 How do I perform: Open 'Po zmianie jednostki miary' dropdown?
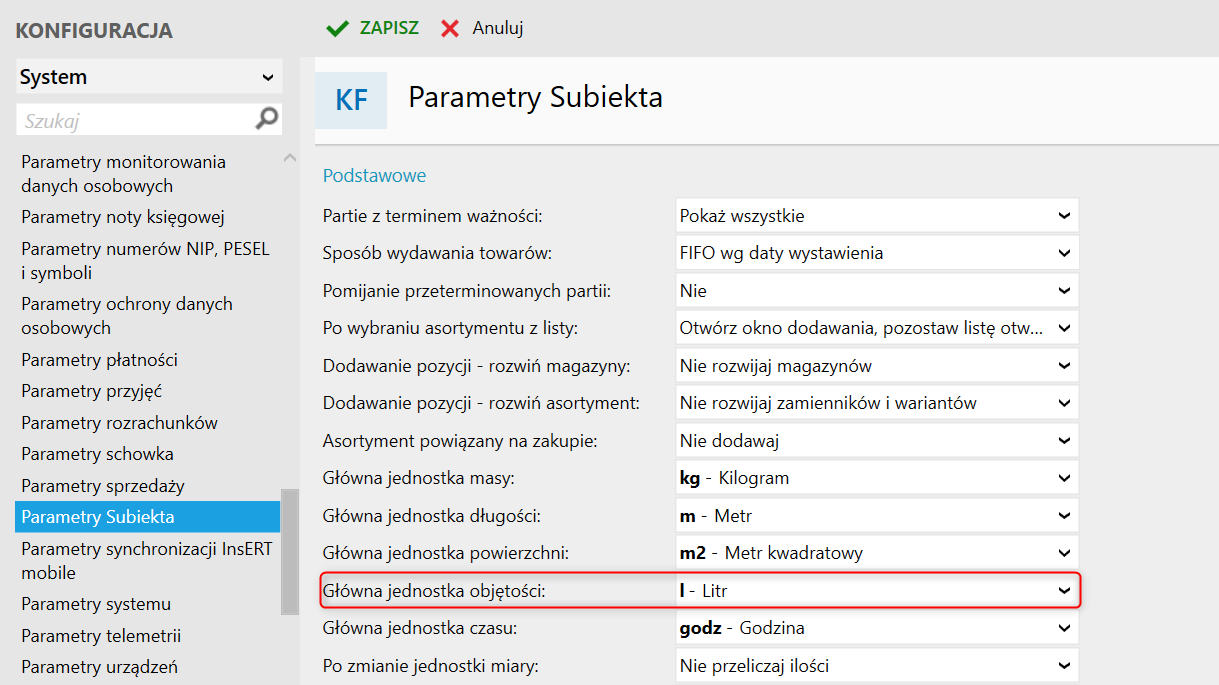[x=876, y=666]
